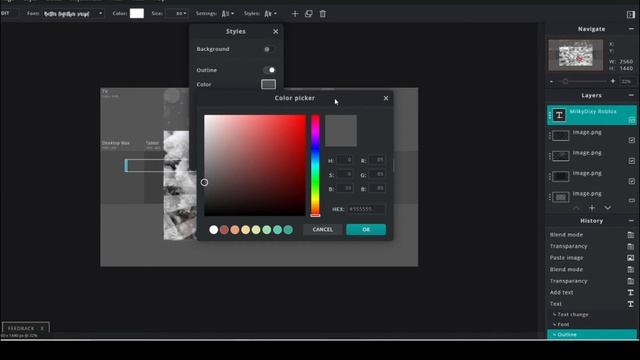The image size is (640, 360).
Task: Move layer down with the Layers chevron
Action: pos(607,208)
